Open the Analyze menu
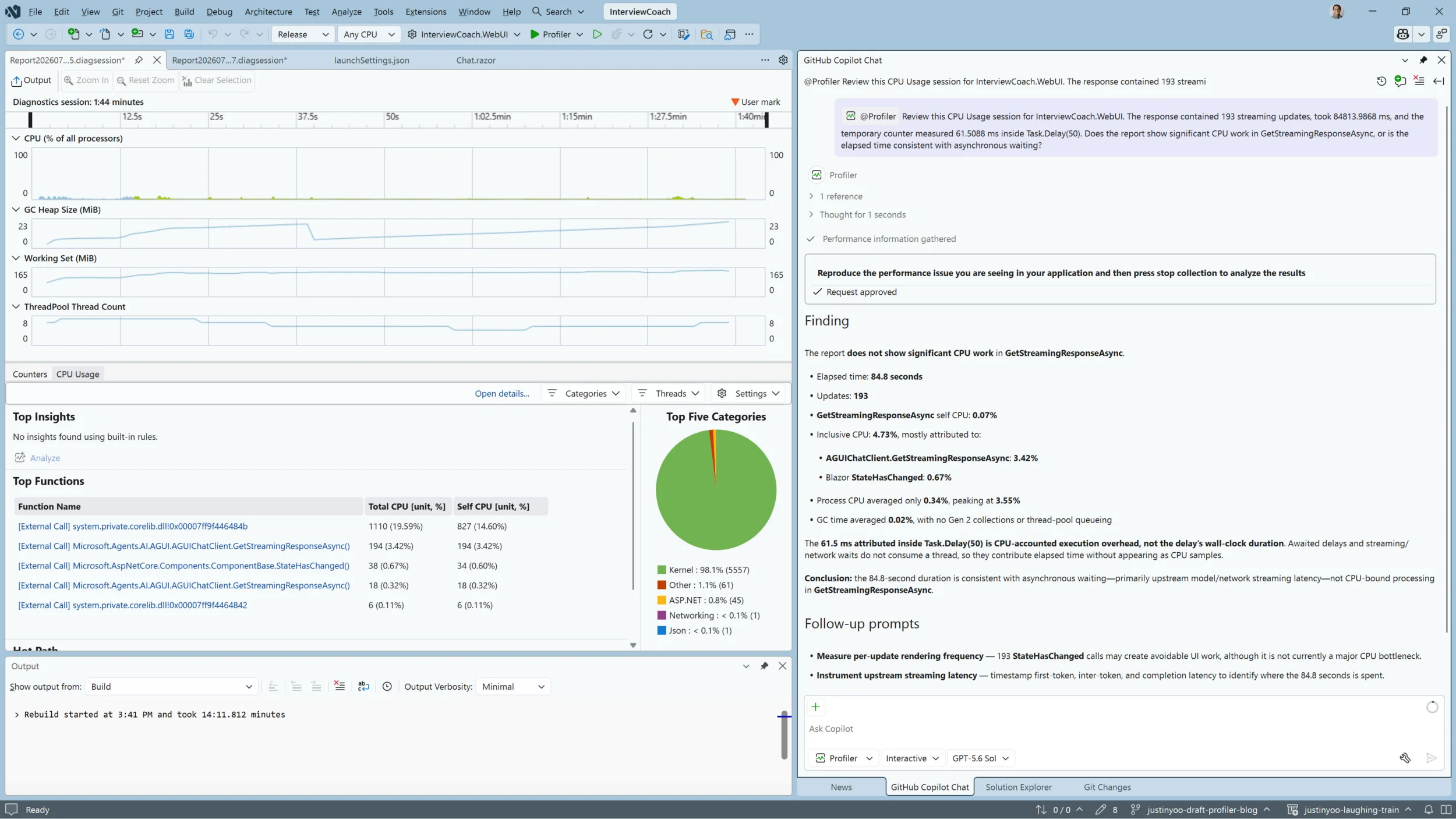 347,12
